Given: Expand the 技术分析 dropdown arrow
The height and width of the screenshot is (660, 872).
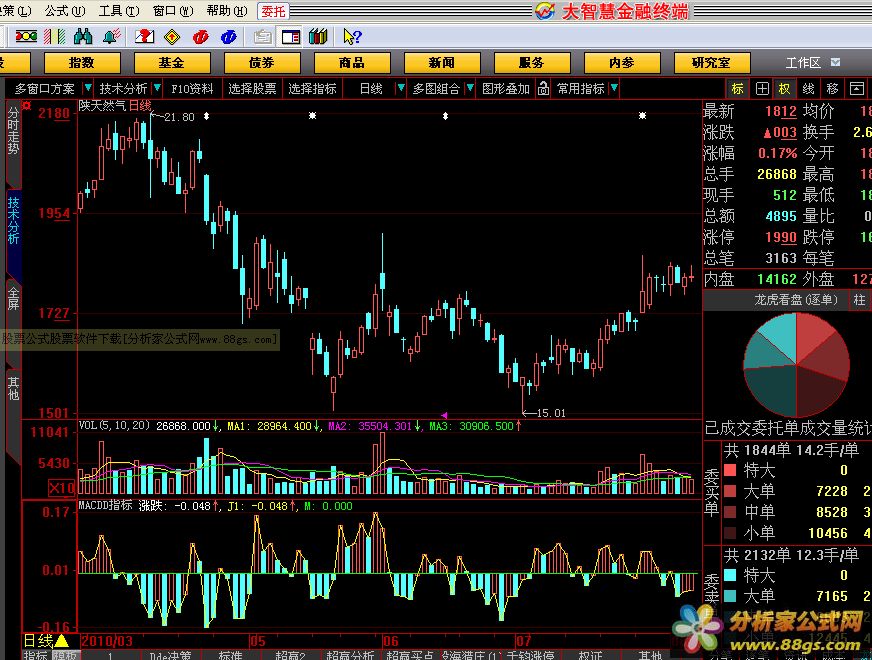Looking at the screenshot, I should tap(157, 88).
